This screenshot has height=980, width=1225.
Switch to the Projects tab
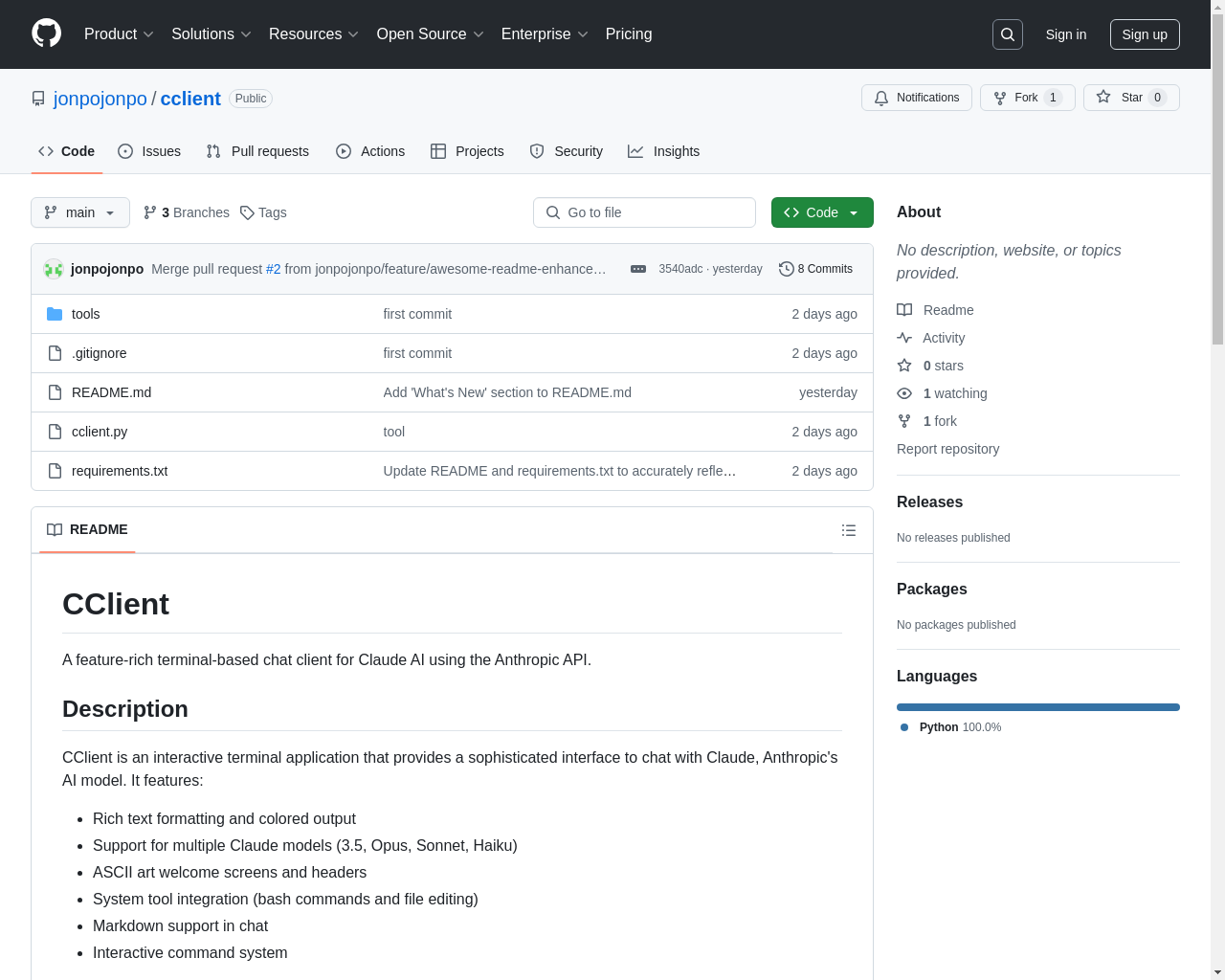tap(467, 151)
